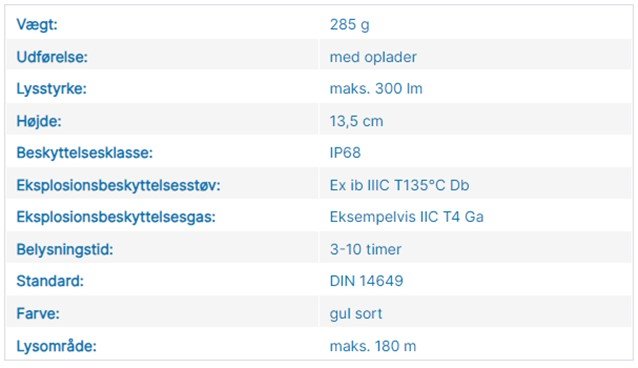Screen dimensions: 638x368
Task: Click the Vægt label
Action: [x=37, y=25]
